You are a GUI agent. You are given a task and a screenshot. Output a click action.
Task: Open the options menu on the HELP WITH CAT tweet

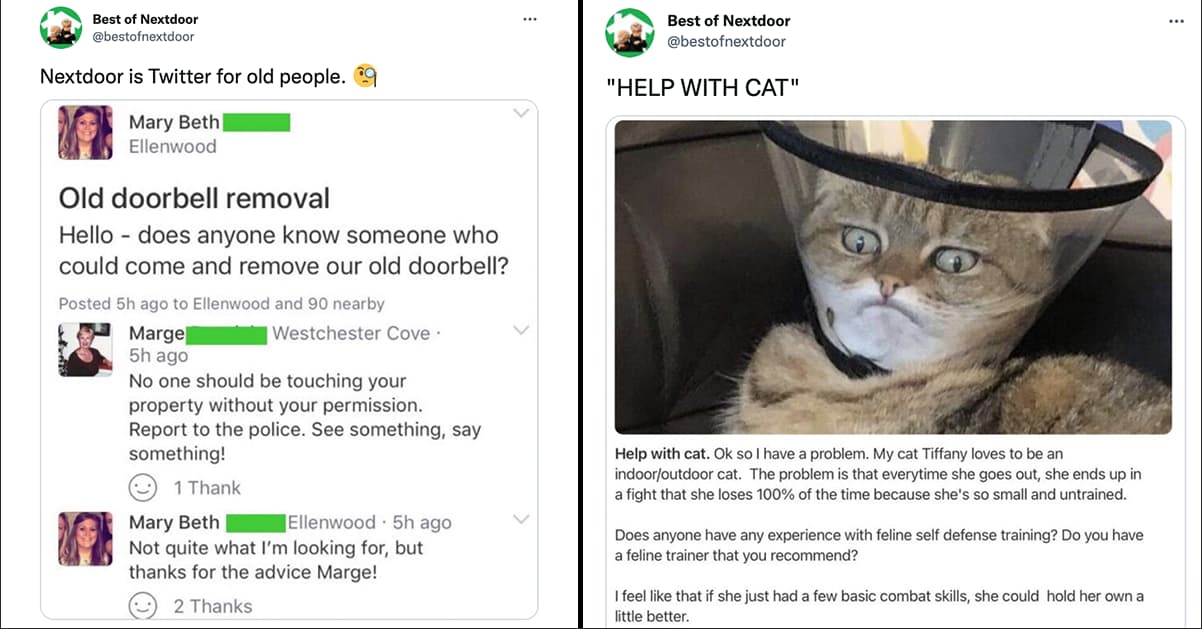pos(1176,22)
